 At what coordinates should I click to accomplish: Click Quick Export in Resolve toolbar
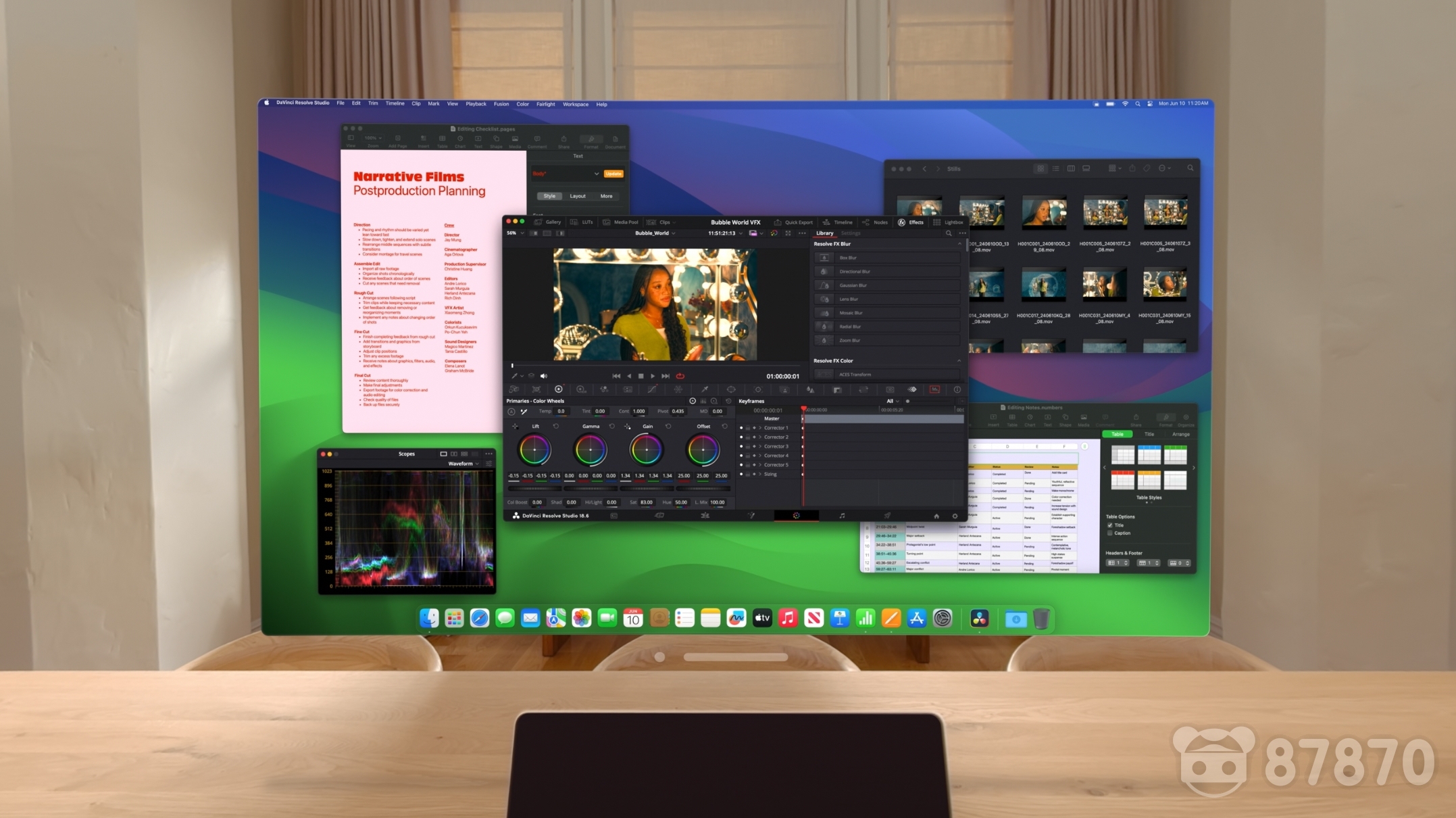793,222
